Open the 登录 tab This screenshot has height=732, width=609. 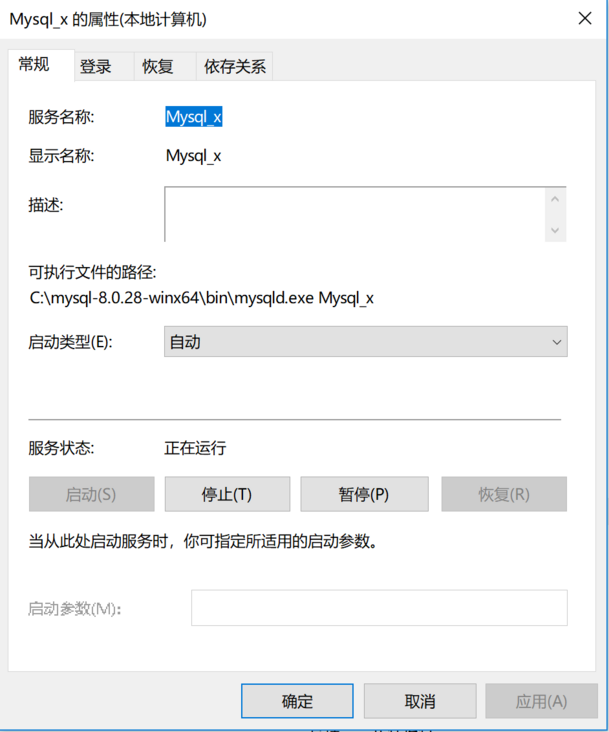pos(104,67)
